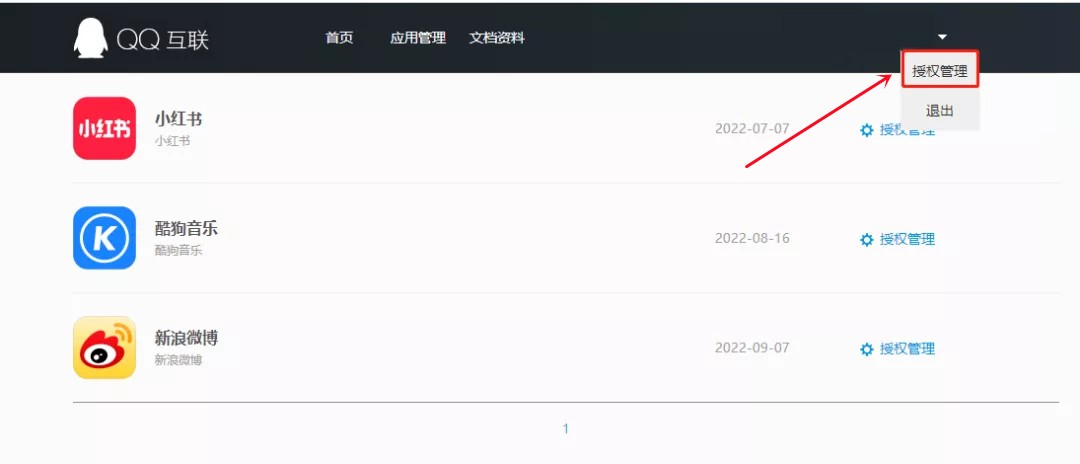This screenshot has width=1080, height=464.
Task: Click the gear icon in the 新浪微博 row
Action: click(x=866, y=349)
